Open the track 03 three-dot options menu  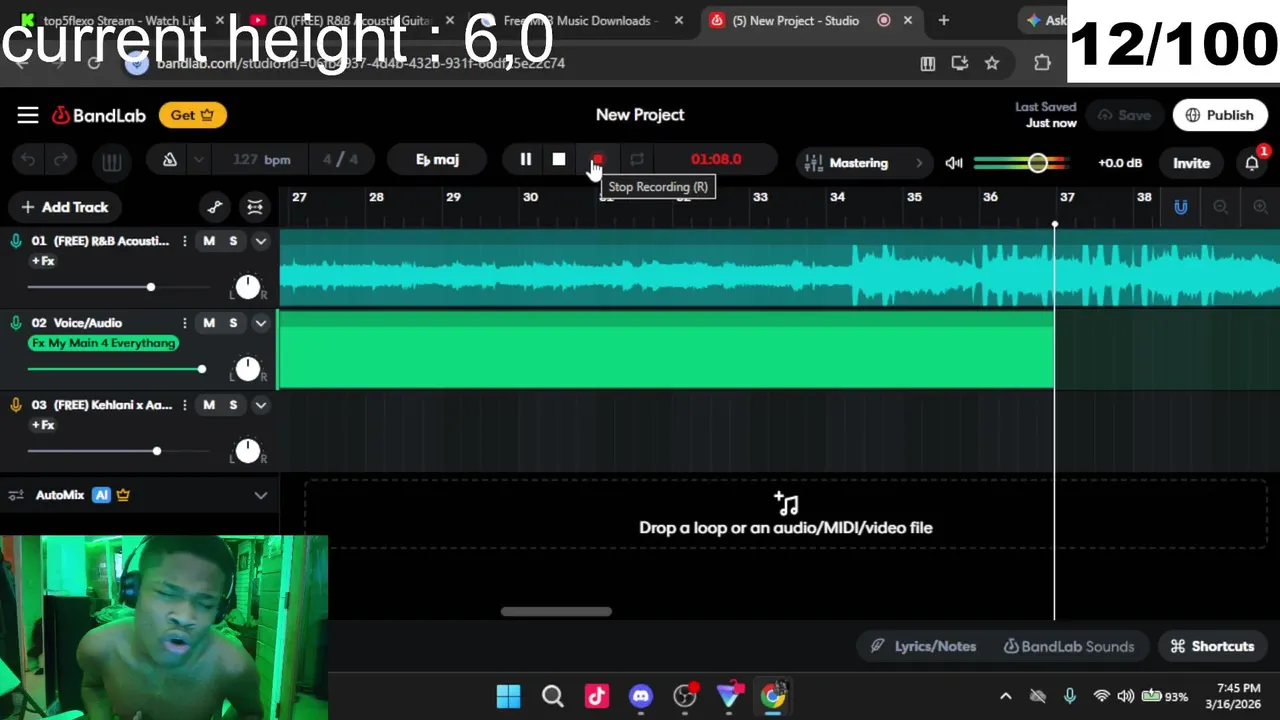[x=184, y=405]
